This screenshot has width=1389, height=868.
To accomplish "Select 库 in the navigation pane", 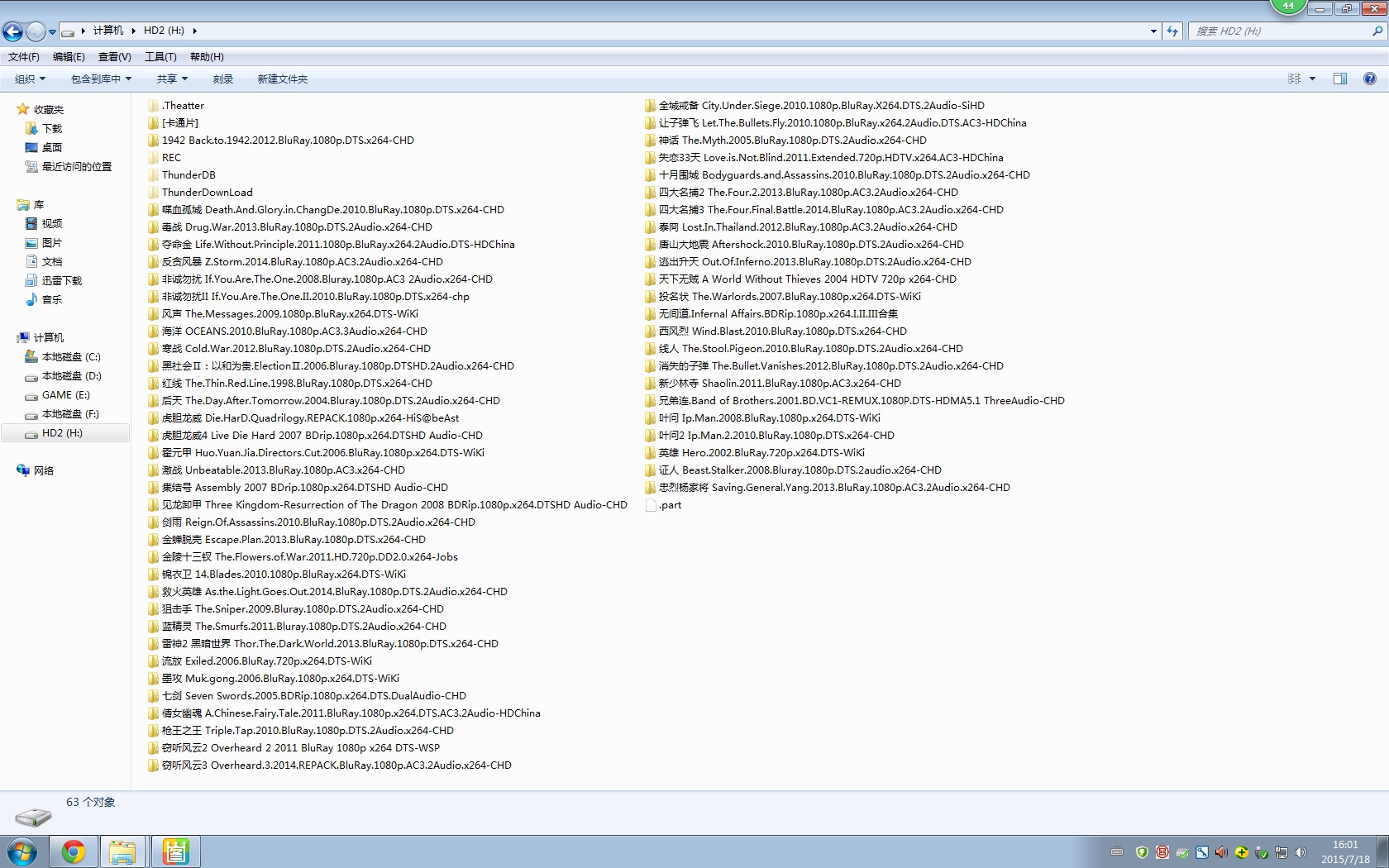I will [39, 205].
